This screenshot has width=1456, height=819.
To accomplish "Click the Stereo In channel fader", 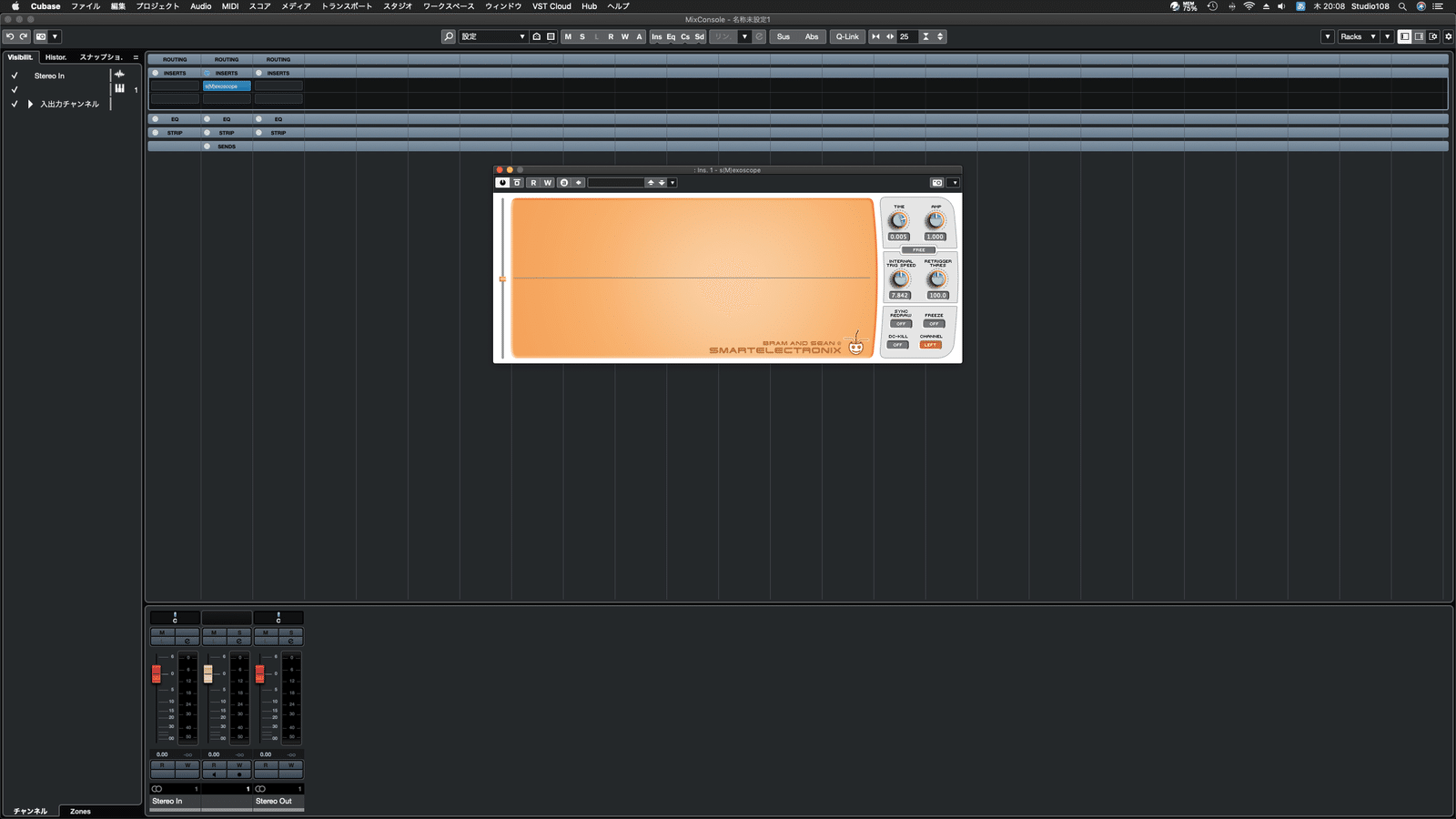I will tap(157, 673).
